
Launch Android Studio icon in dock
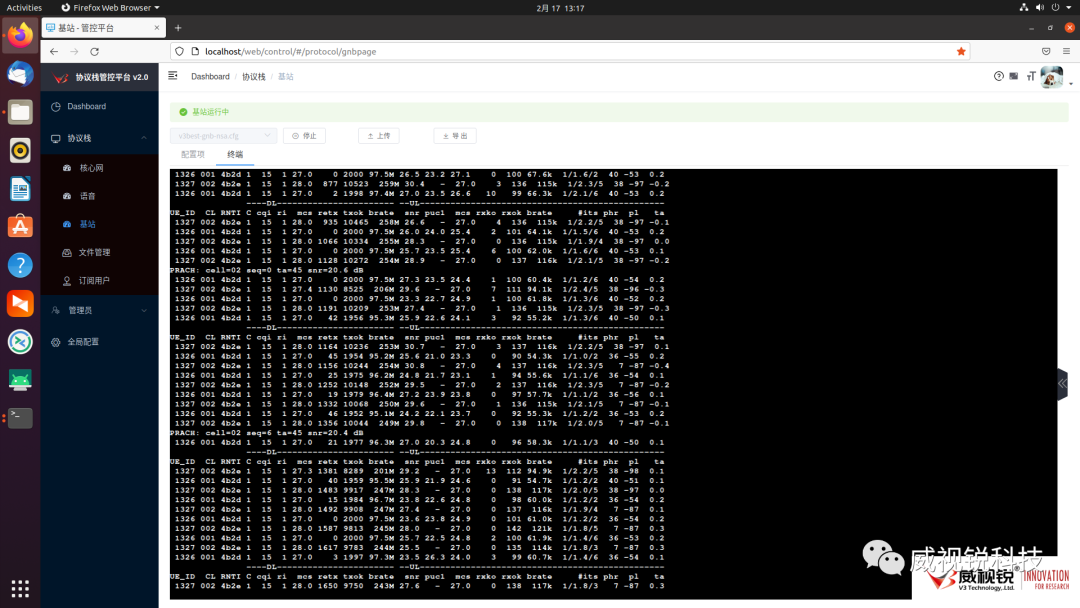click(x=20, y=379)
